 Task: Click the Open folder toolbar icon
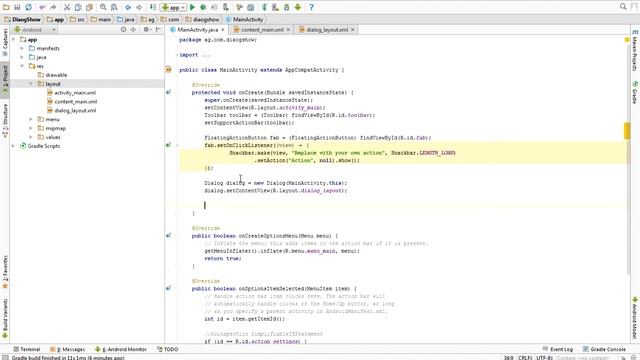[x=6, y=7]
